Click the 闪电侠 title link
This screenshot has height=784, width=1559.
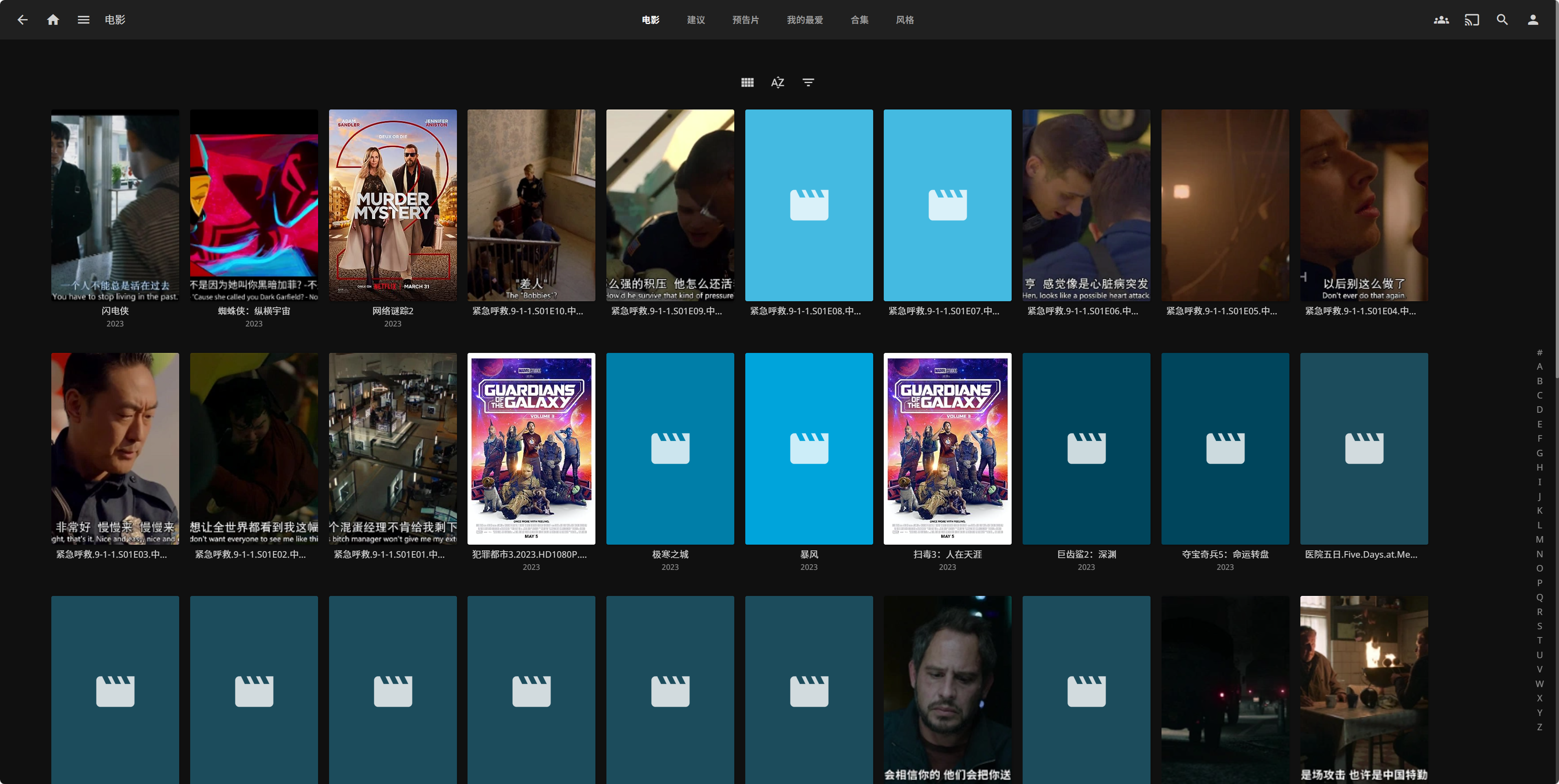click(x=115, y=311)
